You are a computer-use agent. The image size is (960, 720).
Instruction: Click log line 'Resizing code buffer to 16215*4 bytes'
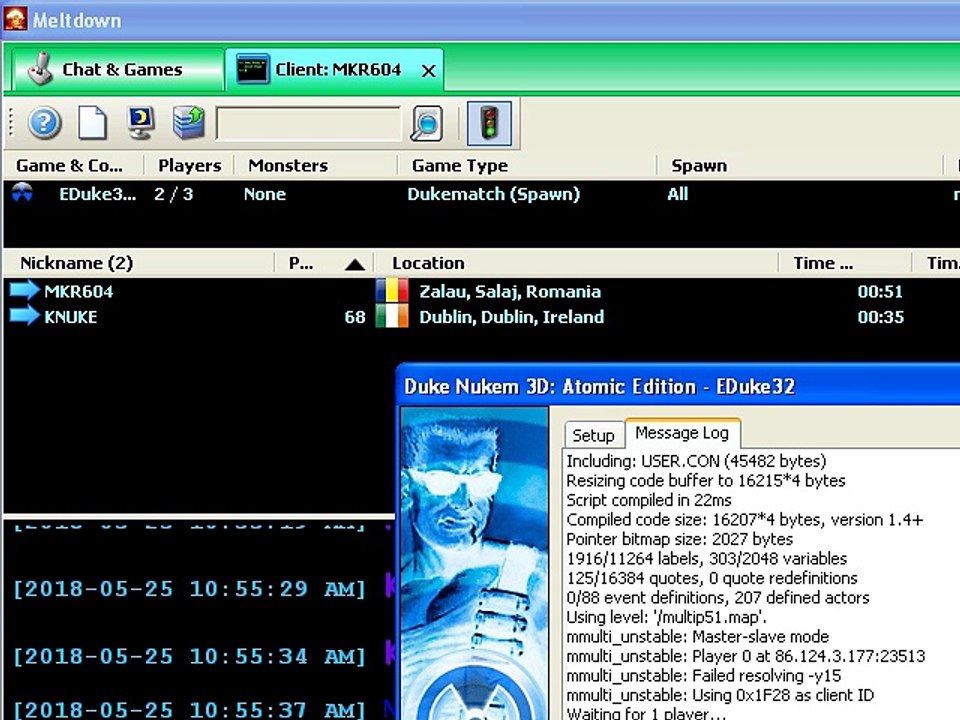tap(706, 481)
